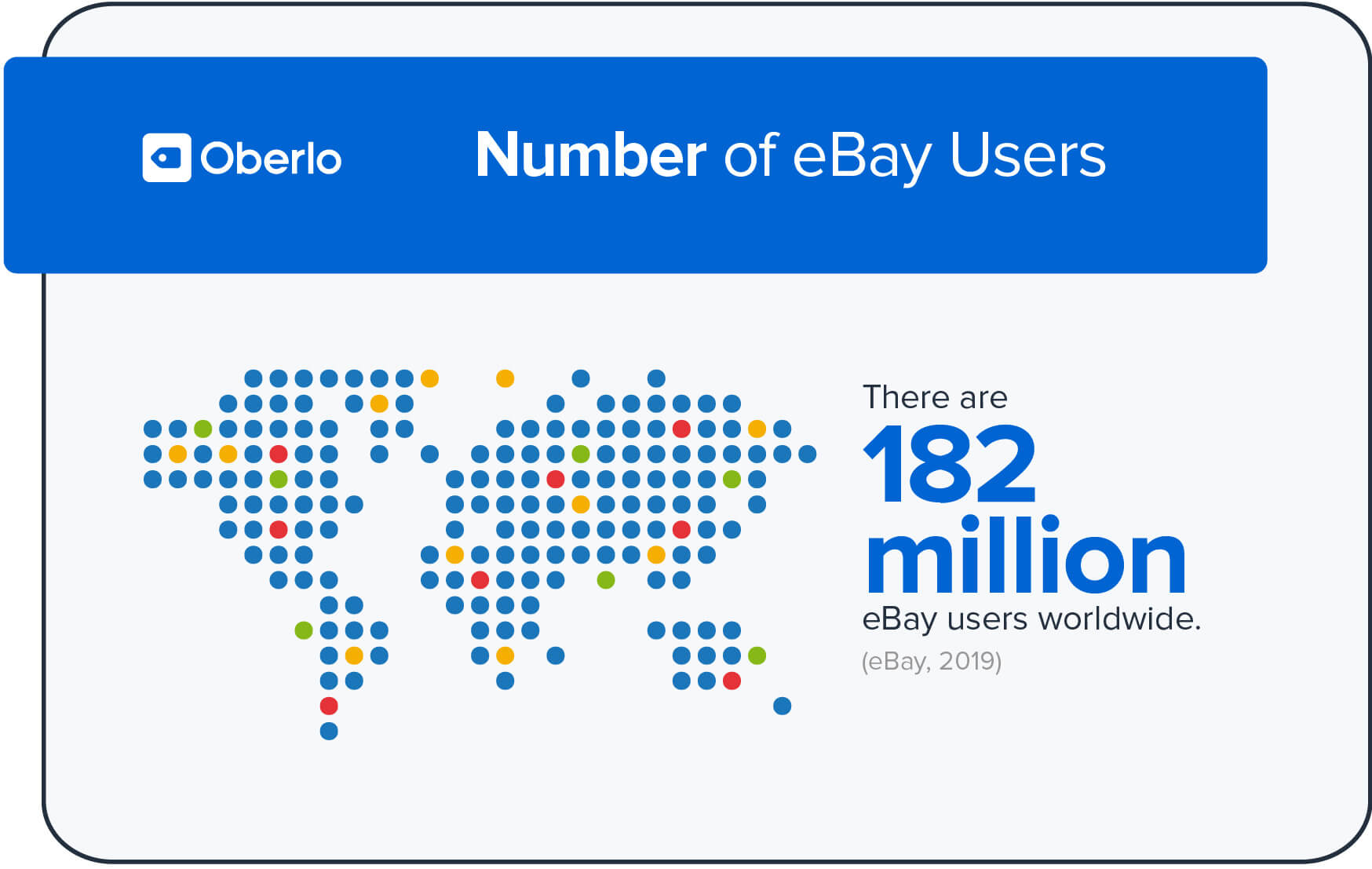Select the green dot in Canada
This screenshot has height=869, width=1372.
(202, 429)
